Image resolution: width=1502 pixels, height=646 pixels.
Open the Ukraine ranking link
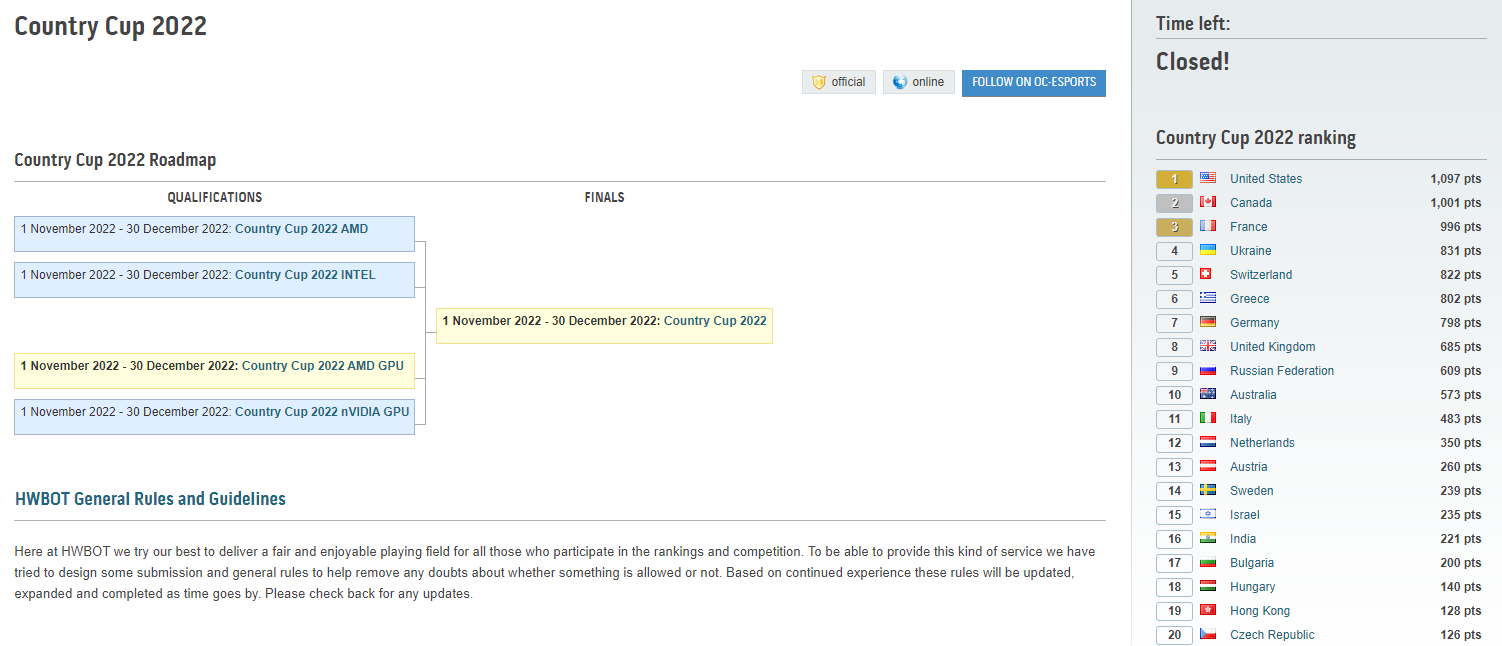(x=1251, y=251)
